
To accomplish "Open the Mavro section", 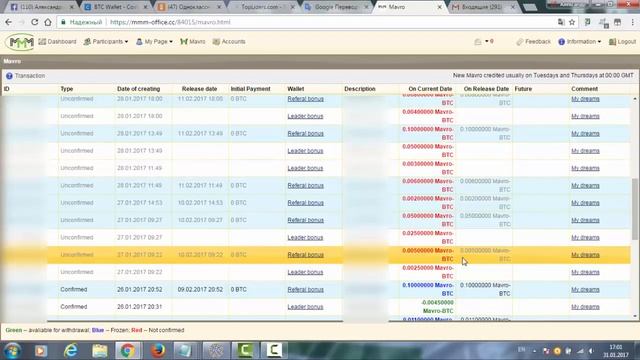I will (193, 42).
